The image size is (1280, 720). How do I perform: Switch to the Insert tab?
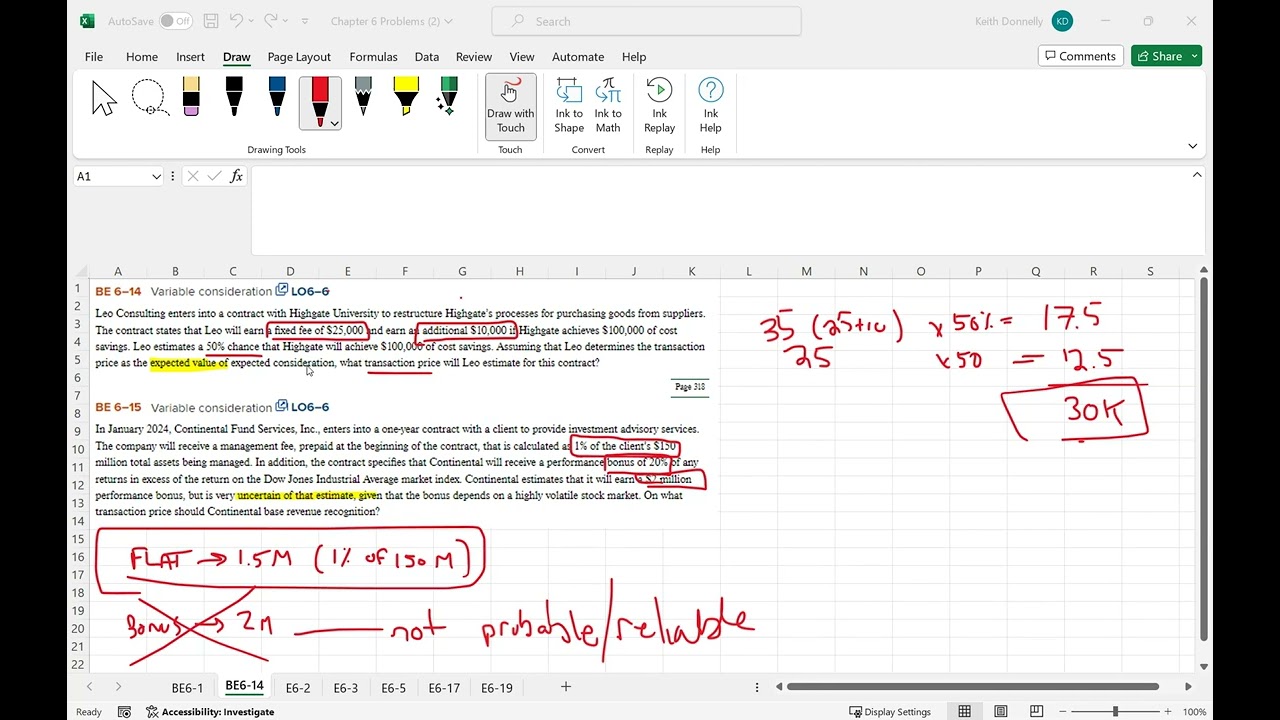coord(190,57)
